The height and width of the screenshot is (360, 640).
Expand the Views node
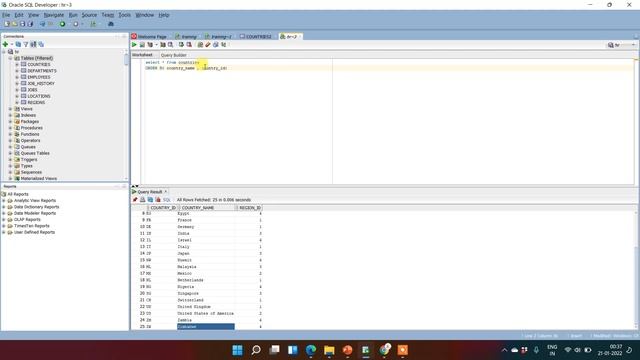click(x=11, y=109)
